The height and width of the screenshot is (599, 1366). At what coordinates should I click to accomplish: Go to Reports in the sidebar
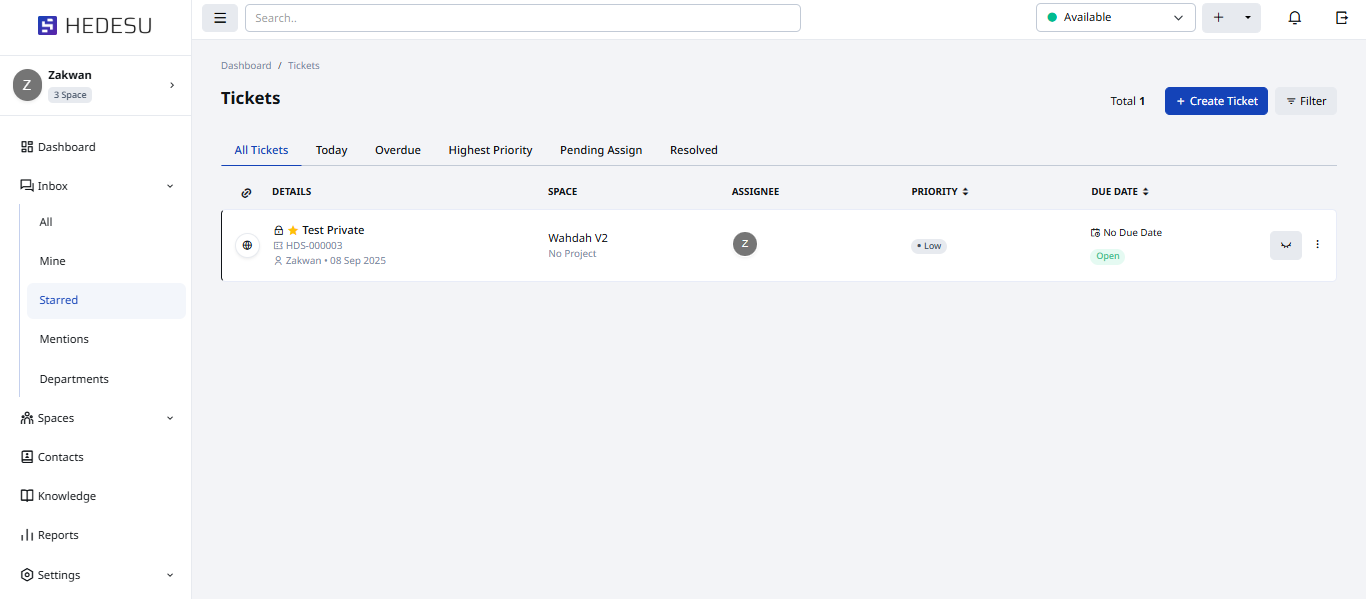(58, 535)
